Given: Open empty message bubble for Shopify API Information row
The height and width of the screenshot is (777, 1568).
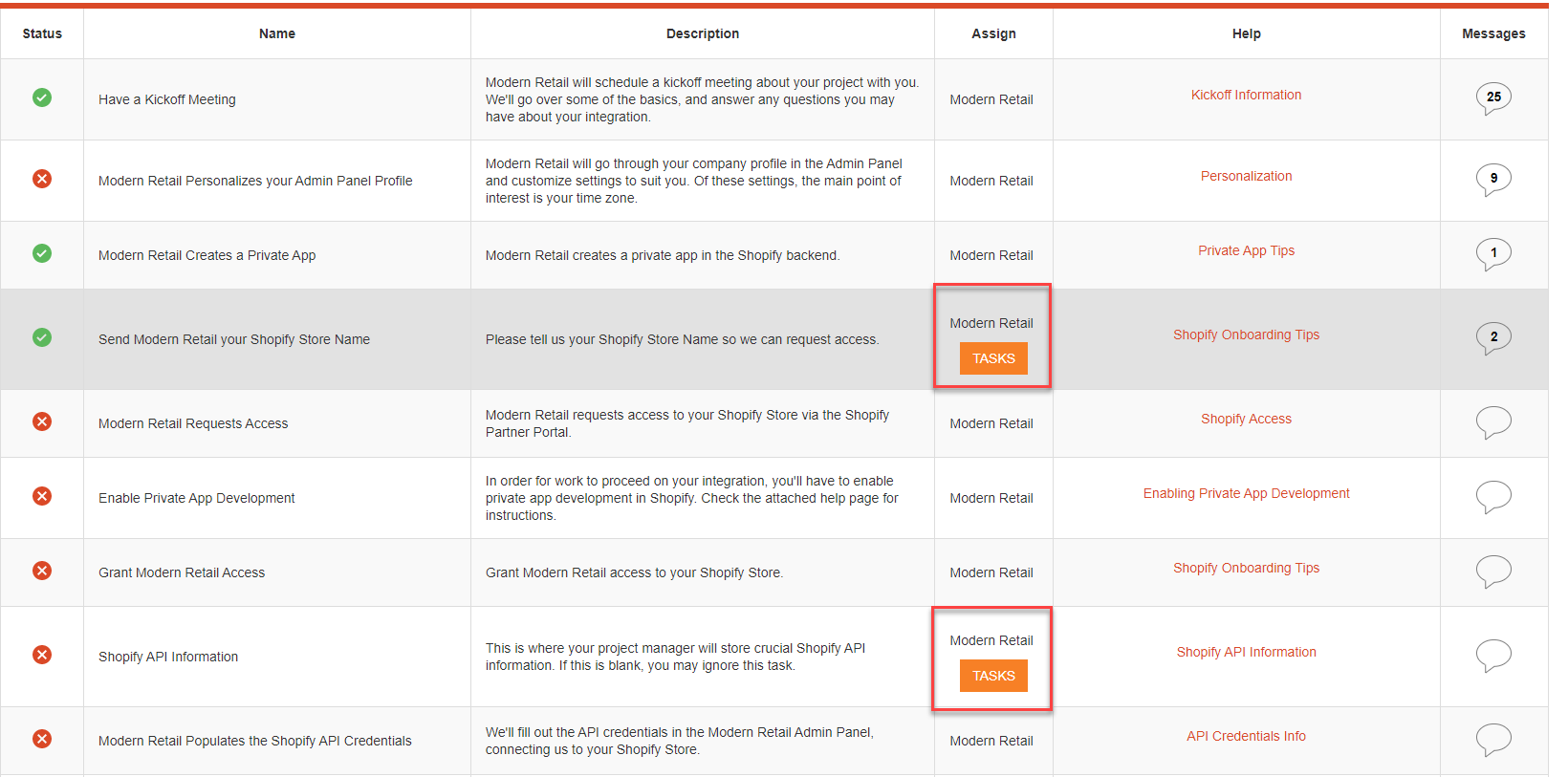Looking at the screenshot, I should click(x=1493, y=655).
